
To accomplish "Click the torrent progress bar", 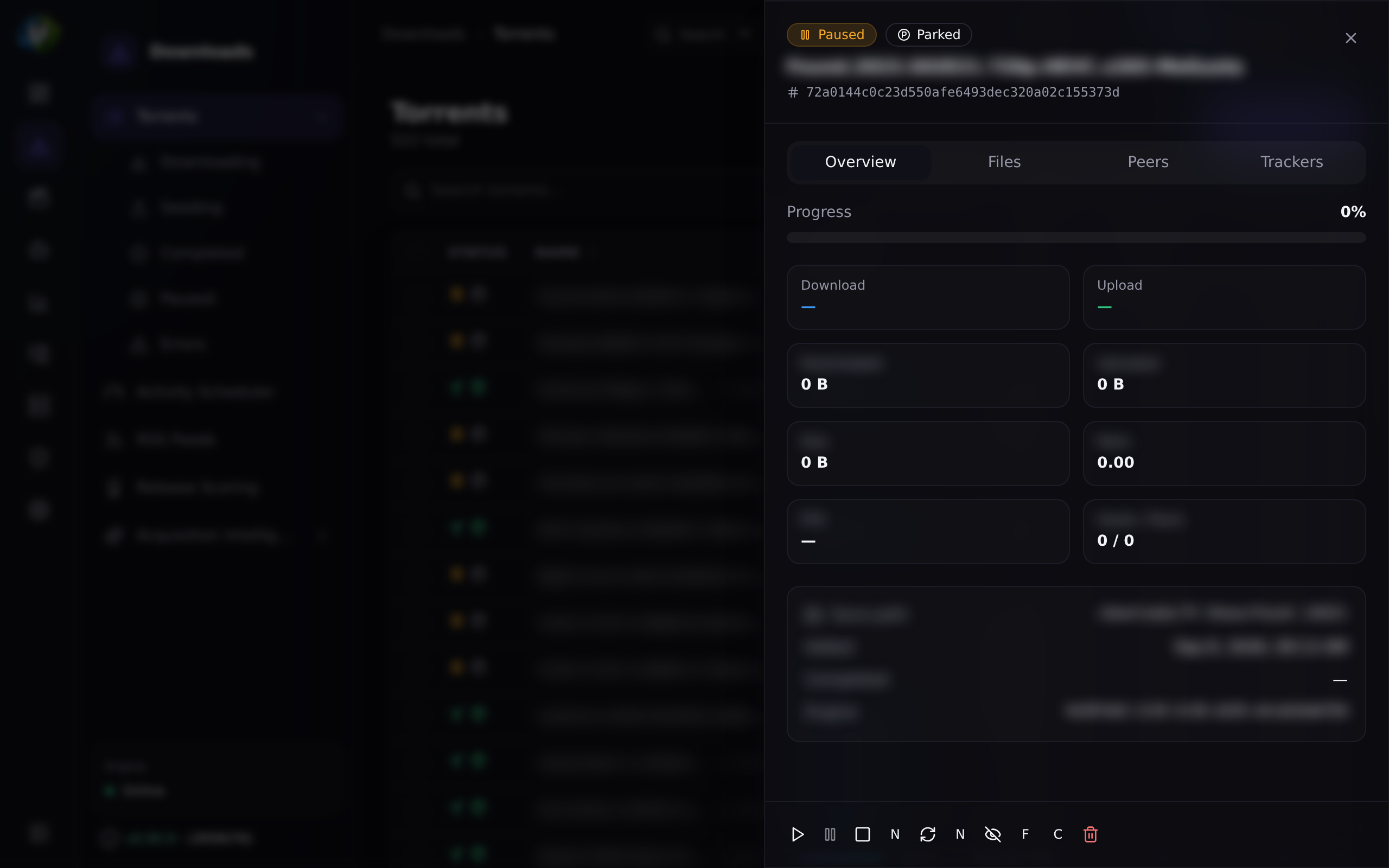I will click(1075, 238).
